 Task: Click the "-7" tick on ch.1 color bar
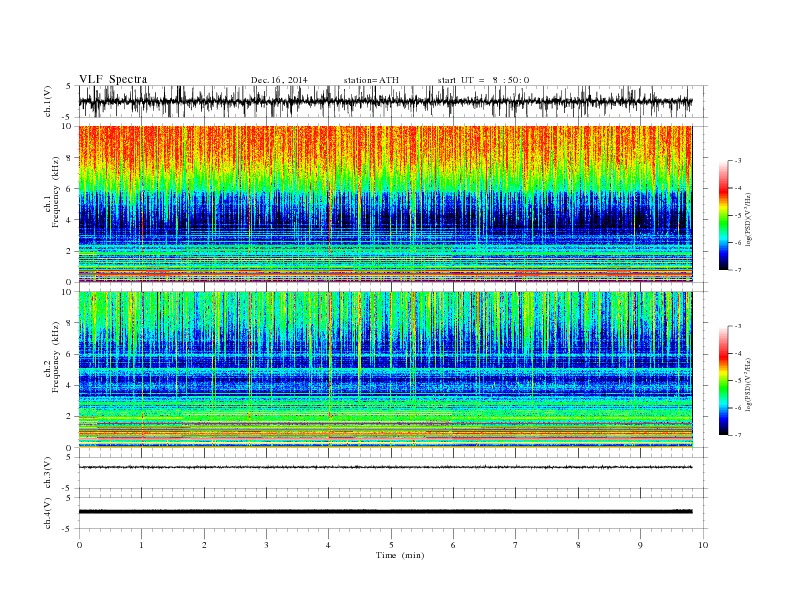click(738, 270)
